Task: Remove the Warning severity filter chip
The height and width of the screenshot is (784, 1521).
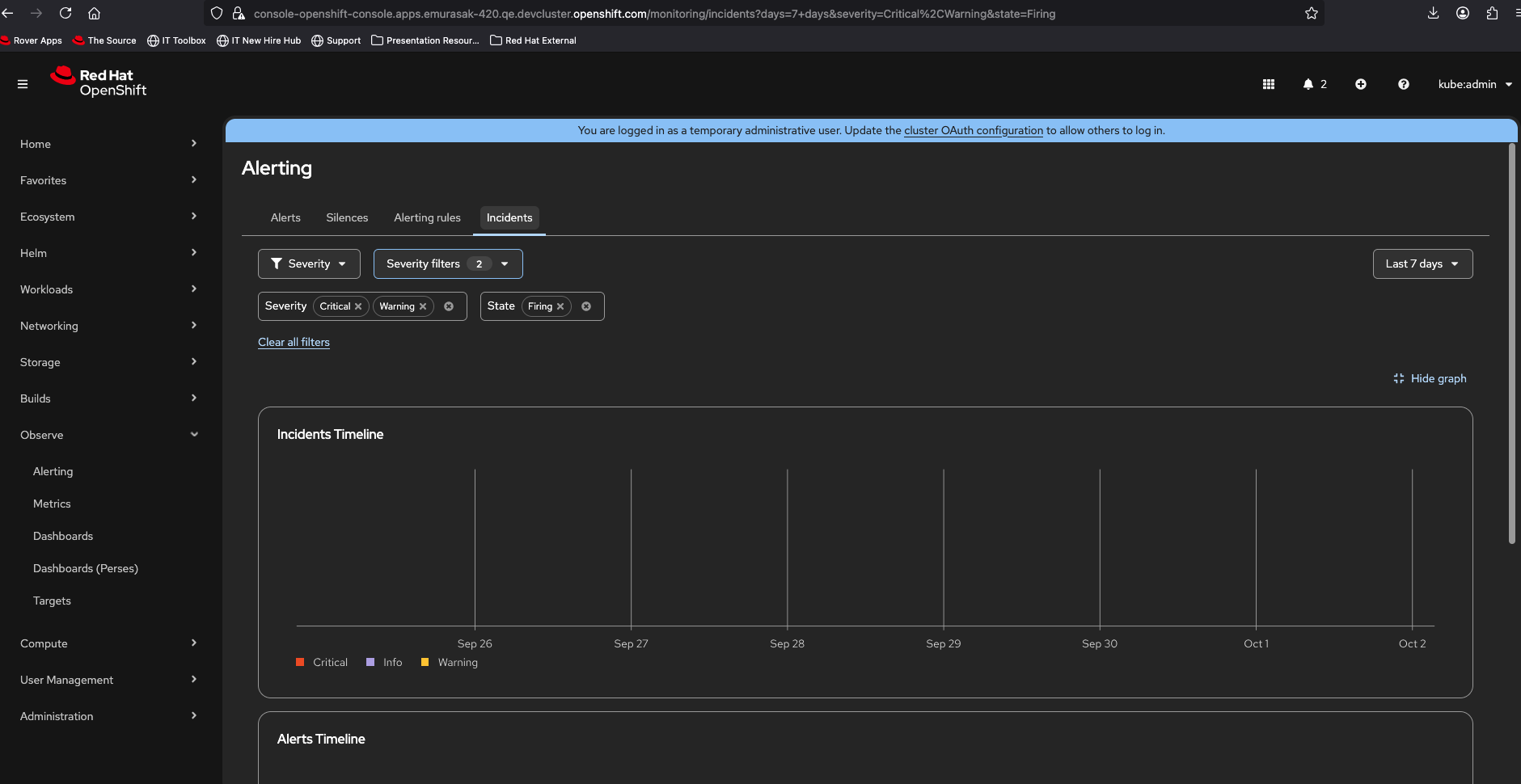Action: pos(423,306)
